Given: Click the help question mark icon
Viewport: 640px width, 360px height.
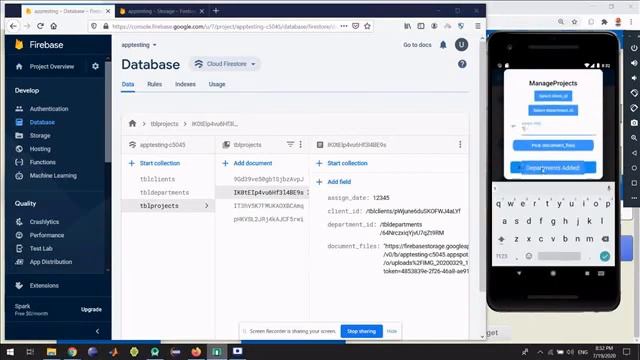Looking at the screenshot, I should point(462,64).
